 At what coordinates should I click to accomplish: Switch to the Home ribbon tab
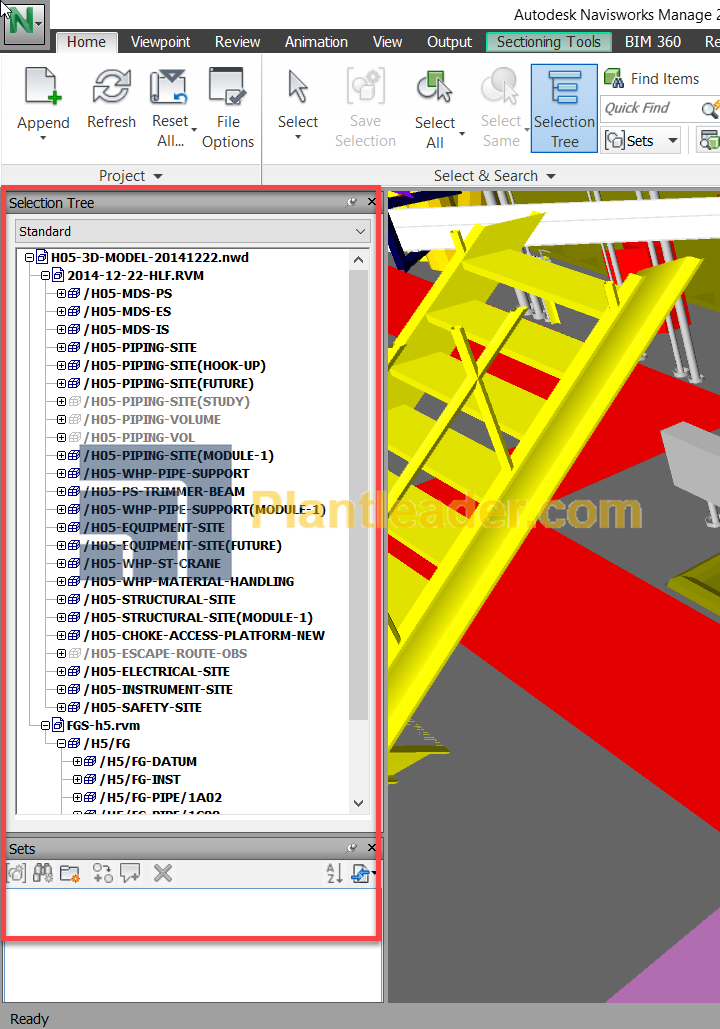pyautogui.click(x=86, y=42)
